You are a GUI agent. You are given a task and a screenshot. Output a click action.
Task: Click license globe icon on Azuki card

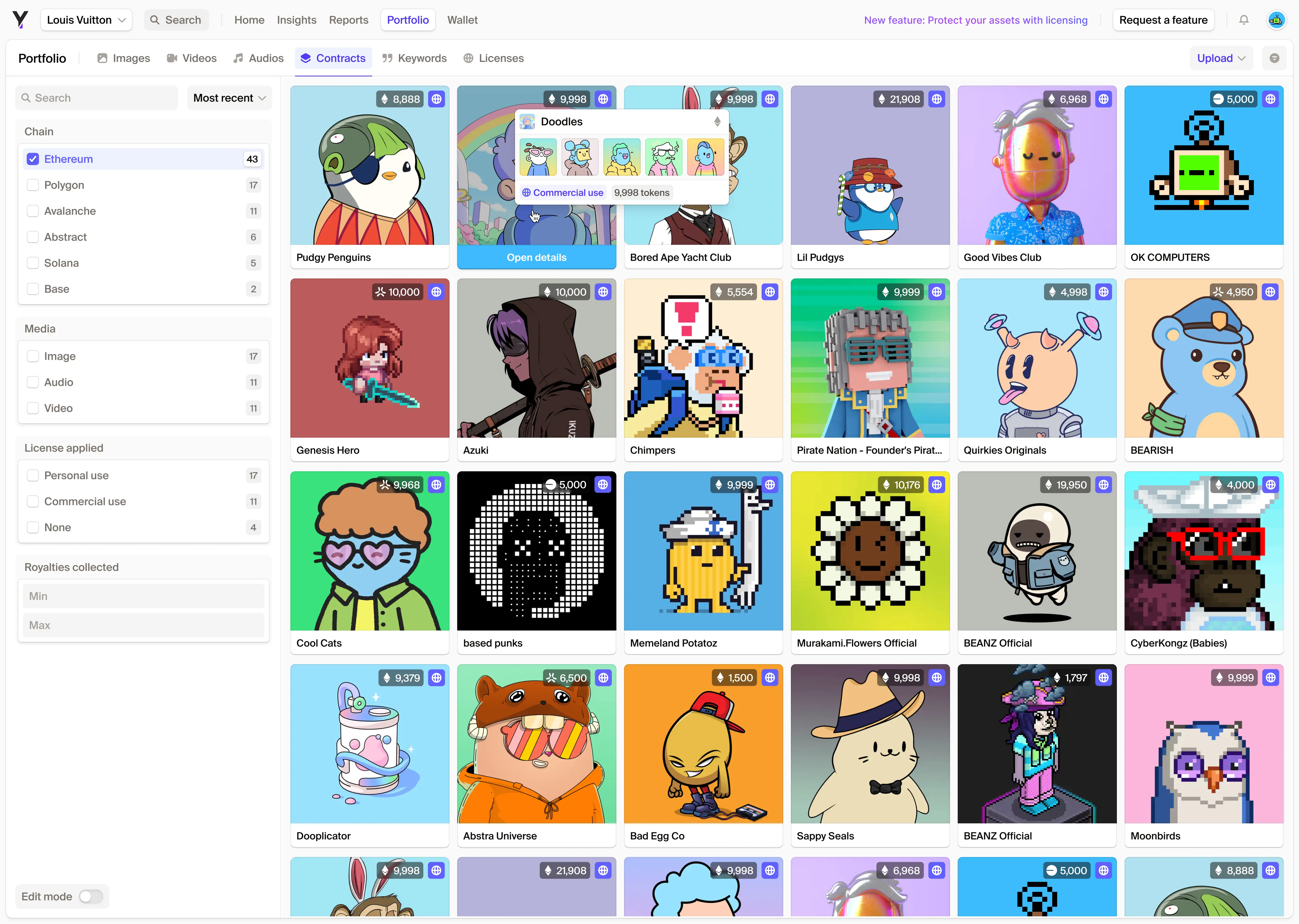click(x=603, y=292)
